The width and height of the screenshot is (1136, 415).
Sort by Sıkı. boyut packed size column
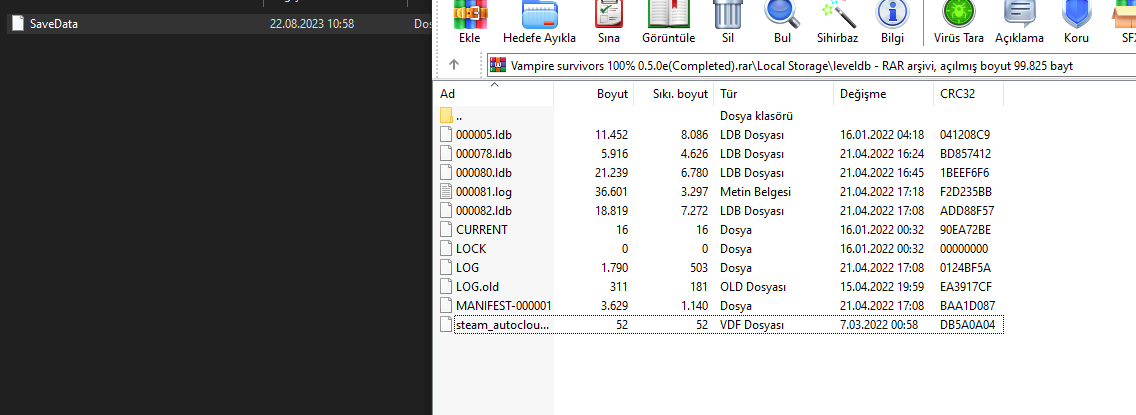click(674, 94)
